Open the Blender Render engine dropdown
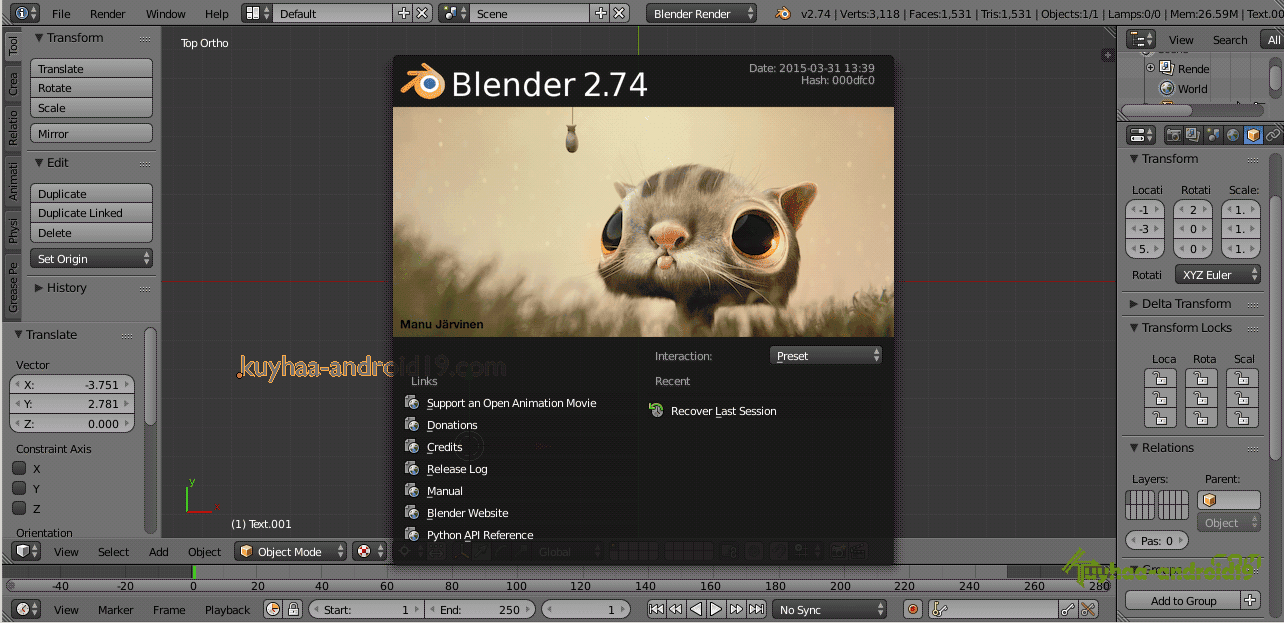The width and height of the screenshot is (1284, 623). pos(703,14)
